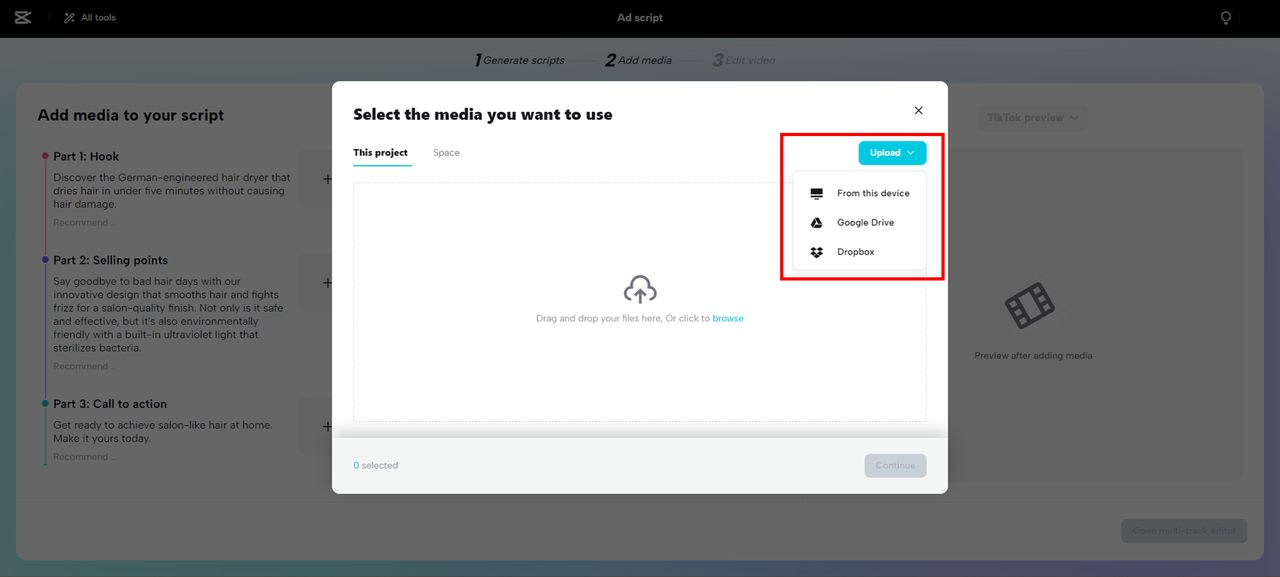
Task: Open All tools menu
Action: point(90,18)
